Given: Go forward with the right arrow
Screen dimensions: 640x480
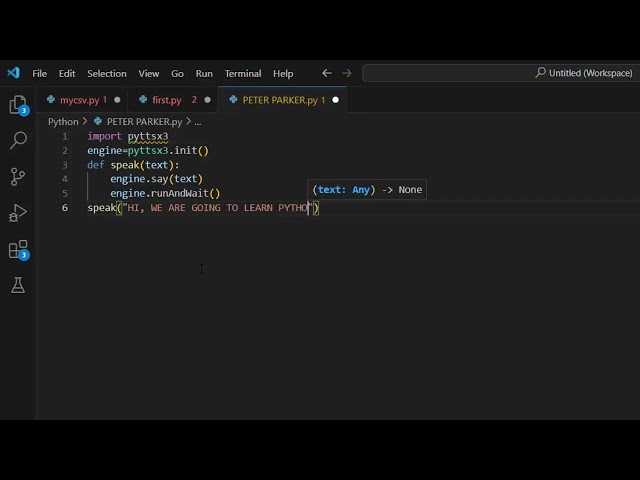Looking at the screenshot, I should [347, 73].
